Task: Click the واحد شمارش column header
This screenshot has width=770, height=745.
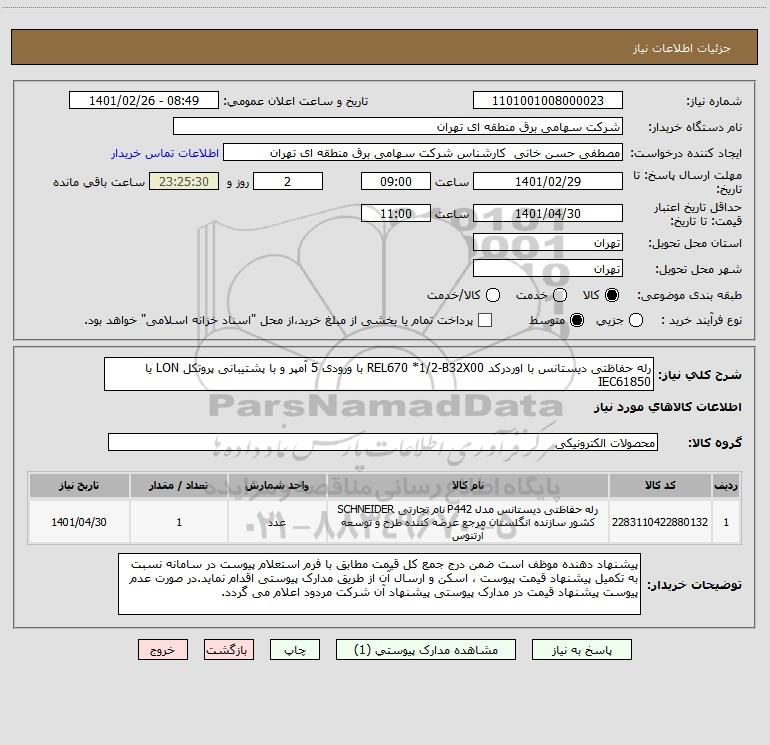Action: pyautogui.click(x=277, y=485)
